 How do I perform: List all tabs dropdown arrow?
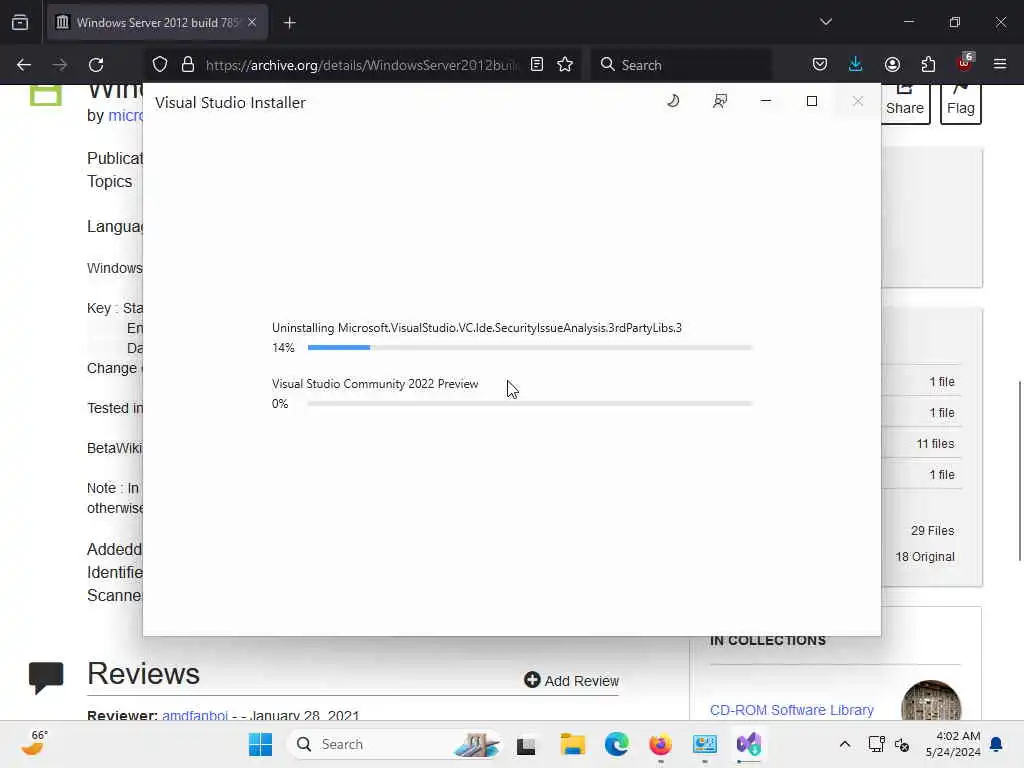pos(826,22)
